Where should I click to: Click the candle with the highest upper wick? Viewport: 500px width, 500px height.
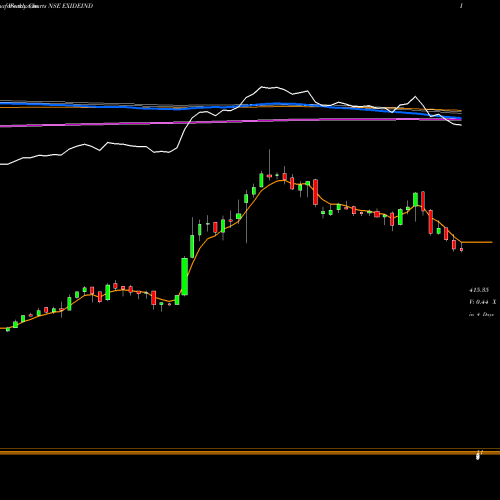[269, 176]
